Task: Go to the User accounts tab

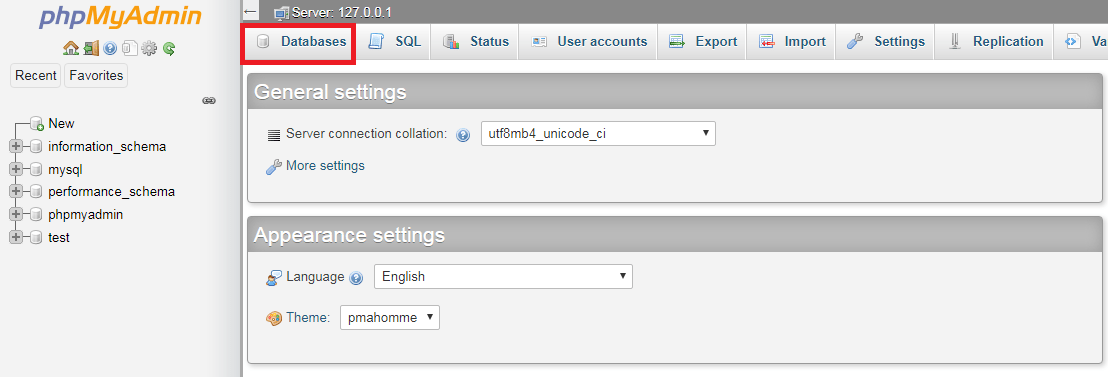Action: pos(589,42)
